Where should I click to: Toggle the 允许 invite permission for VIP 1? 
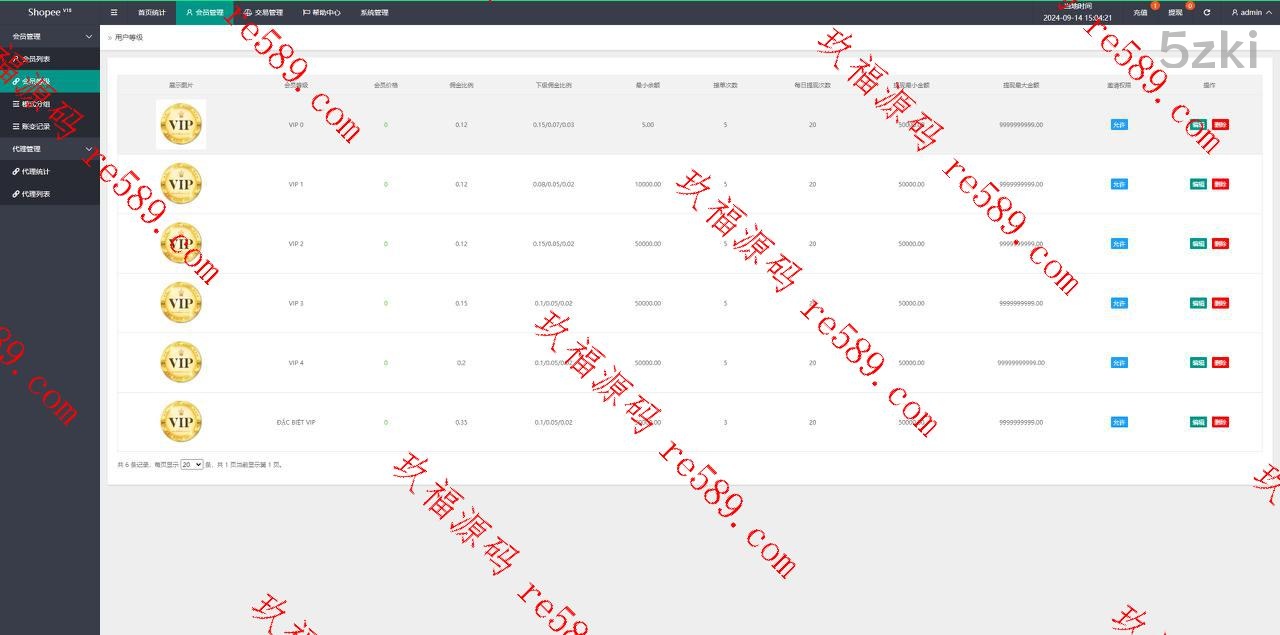point(1119,184)
